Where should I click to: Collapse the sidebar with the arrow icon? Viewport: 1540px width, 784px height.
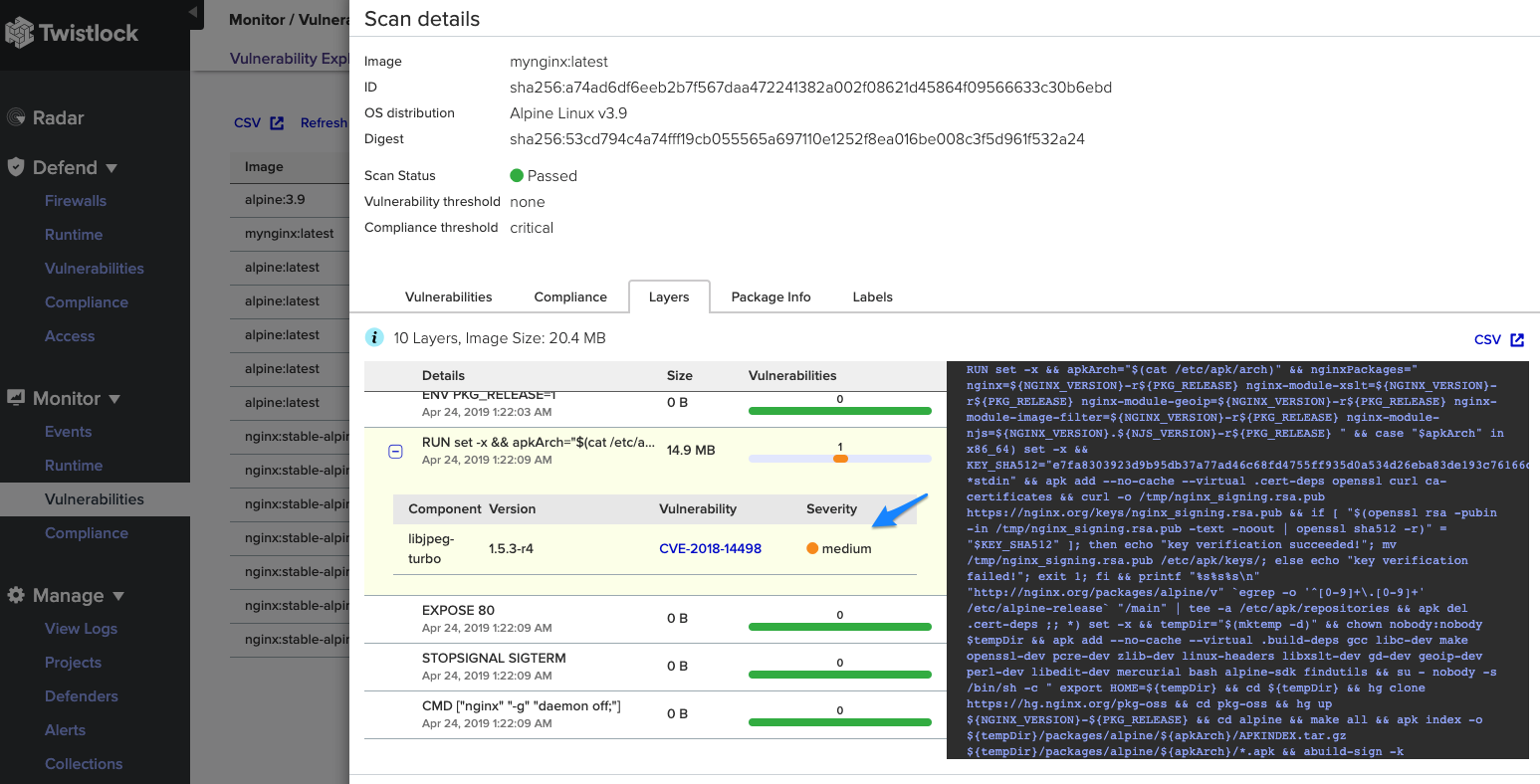coord(193,14)
